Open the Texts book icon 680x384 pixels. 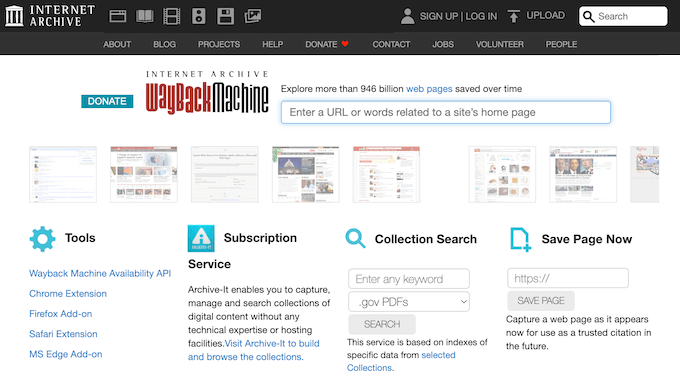click(x=144, y=16)
